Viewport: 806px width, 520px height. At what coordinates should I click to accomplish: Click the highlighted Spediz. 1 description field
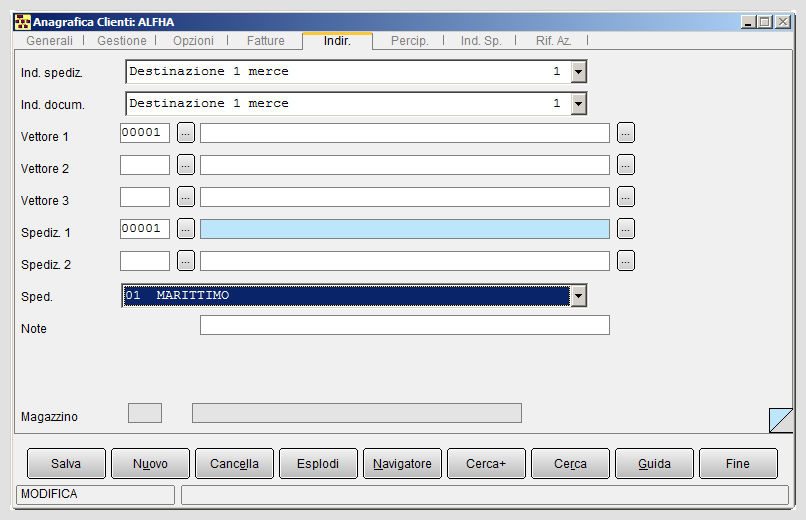405,229
